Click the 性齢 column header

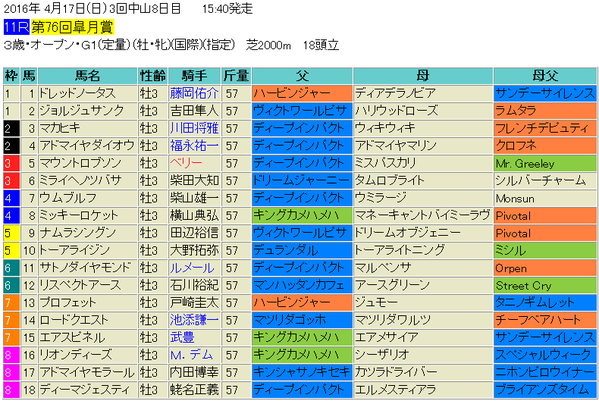[152, 76]
